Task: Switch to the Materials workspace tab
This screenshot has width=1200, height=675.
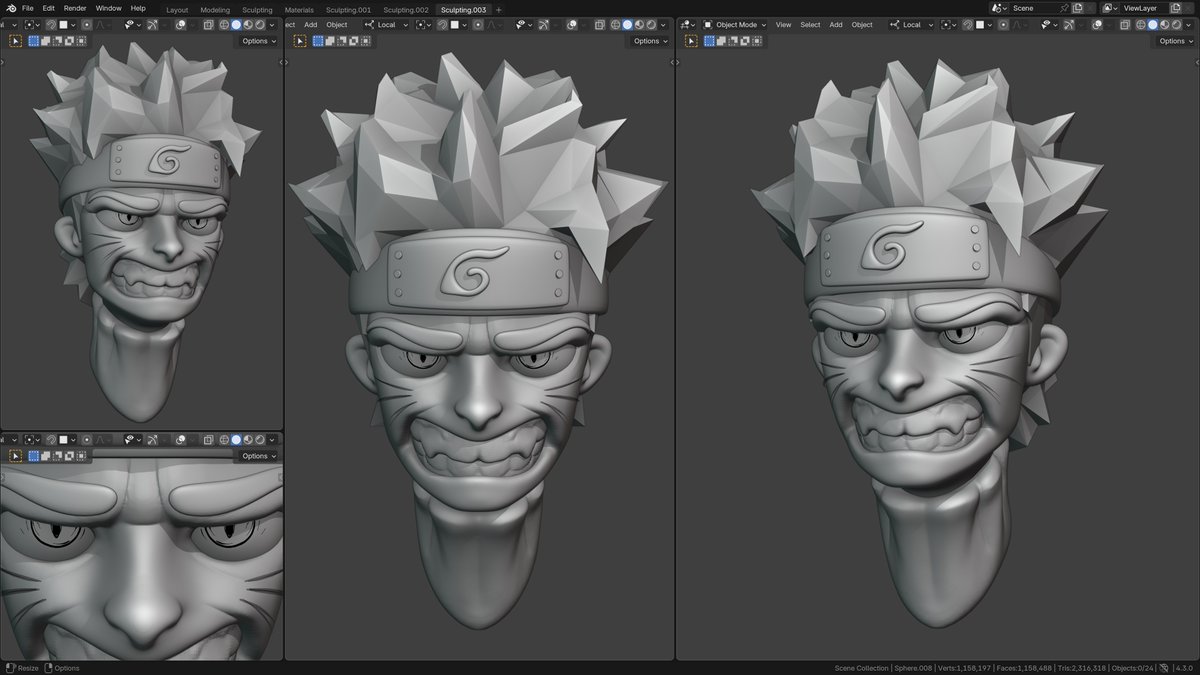Action: [x=299, y=10]
